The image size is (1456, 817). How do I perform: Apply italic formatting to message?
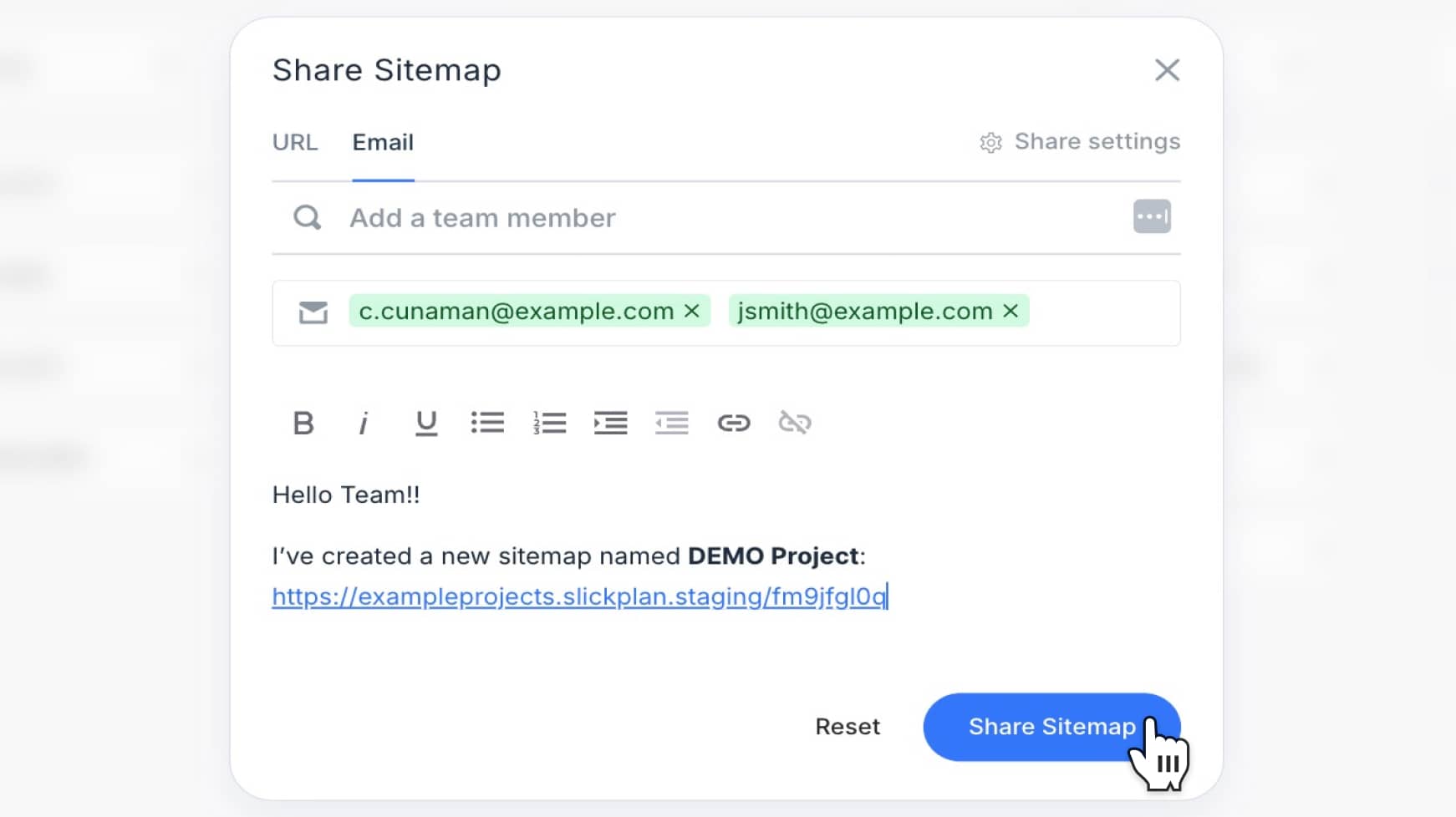point(364,424)
